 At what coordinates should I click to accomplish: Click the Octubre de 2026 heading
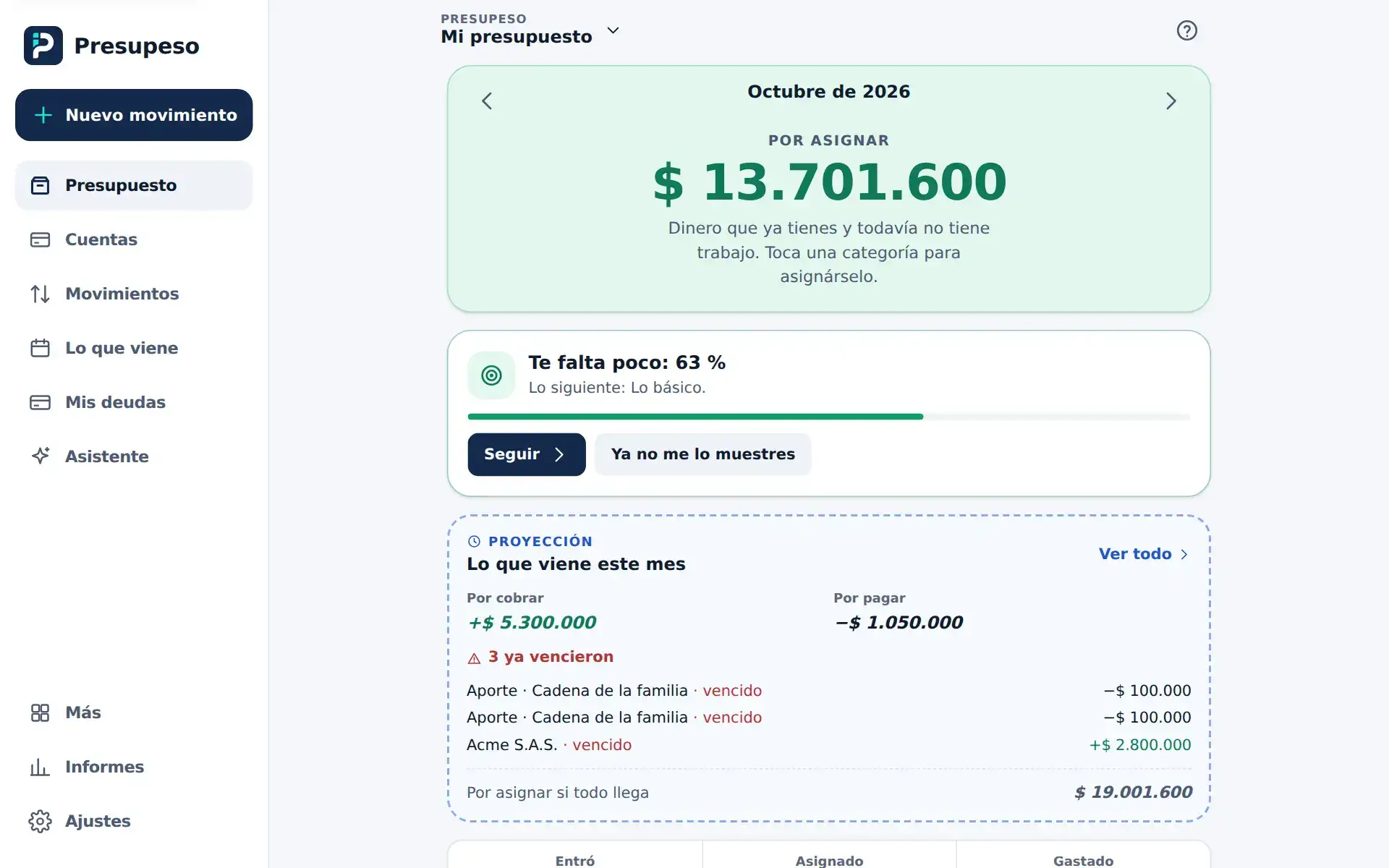coord(829,92)
